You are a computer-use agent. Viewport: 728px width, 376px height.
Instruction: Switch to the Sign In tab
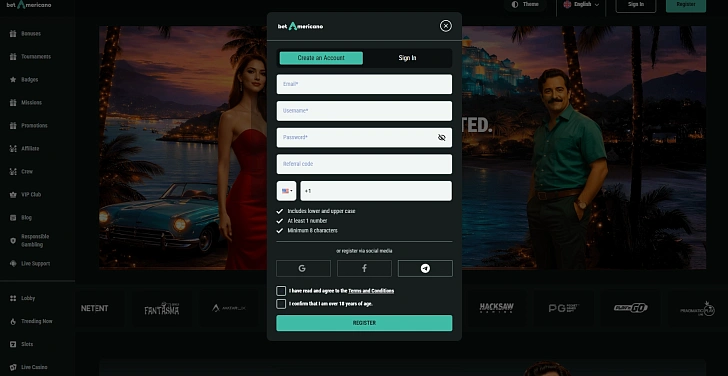(407, 58)
